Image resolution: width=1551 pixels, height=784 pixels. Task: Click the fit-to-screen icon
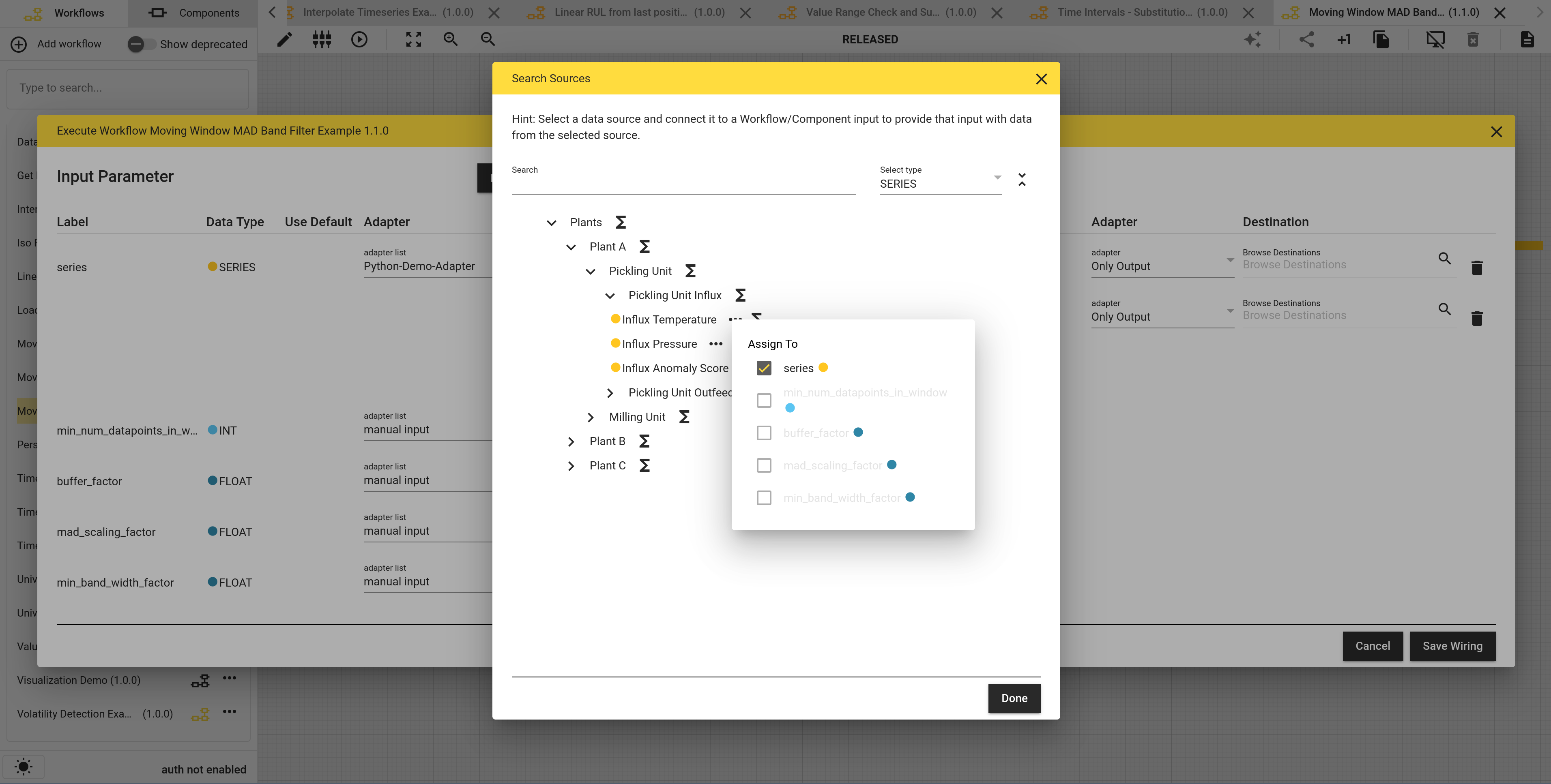click(x=414, y=40)
